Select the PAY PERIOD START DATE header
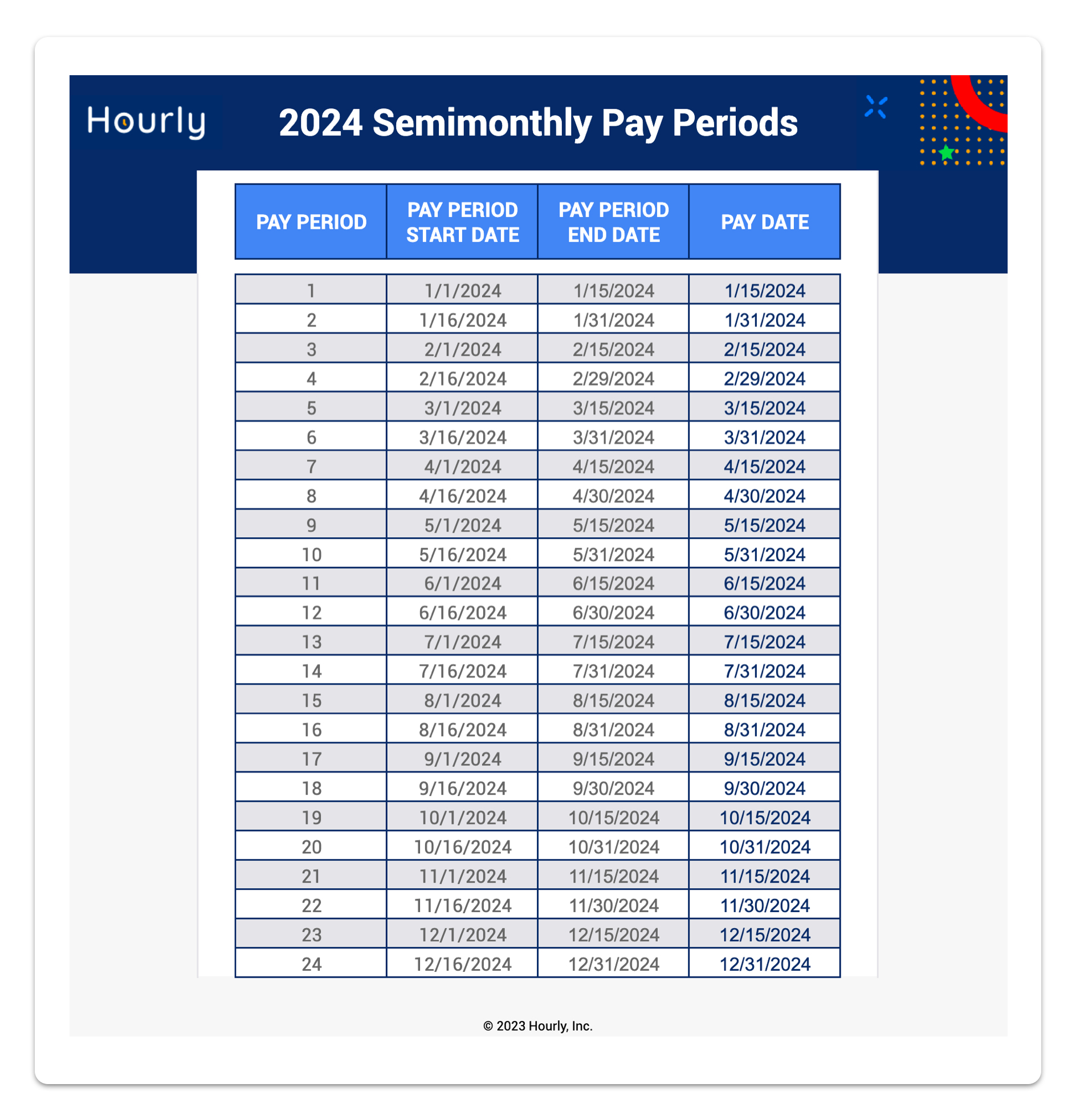Image resolution: width=1076 pixels, height=1120 pixels. (x=462, y=222)
